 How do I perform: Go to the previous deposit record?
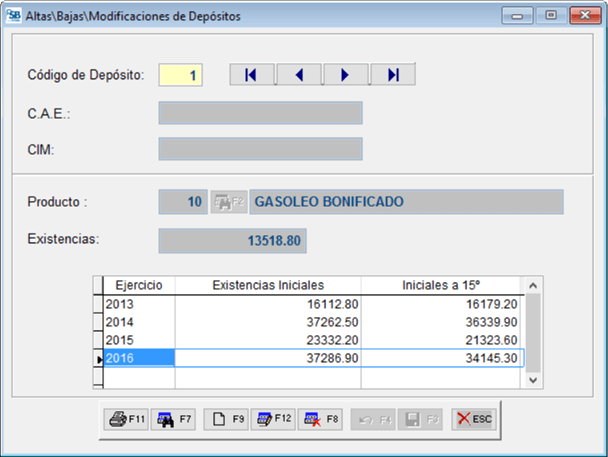pyautogui.click(x=299, y=75)
